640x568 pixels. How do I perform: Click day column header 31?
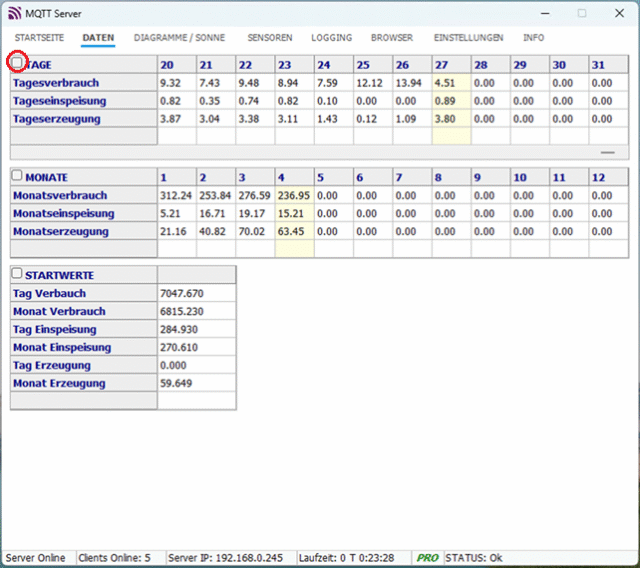pos(609,65)
